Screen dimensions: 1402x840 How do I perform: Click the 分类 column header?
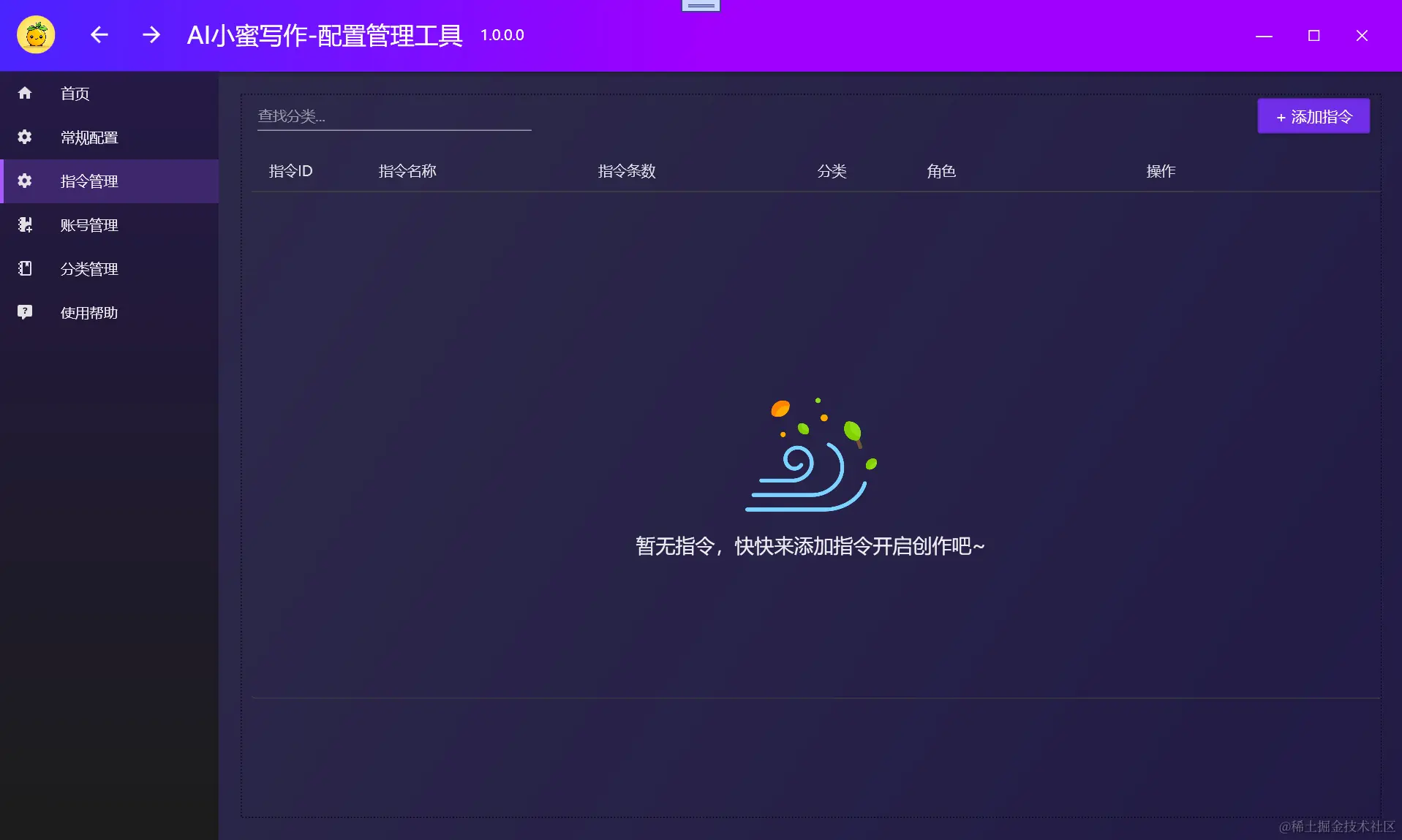pyautogui.click(x=832, y=171)
